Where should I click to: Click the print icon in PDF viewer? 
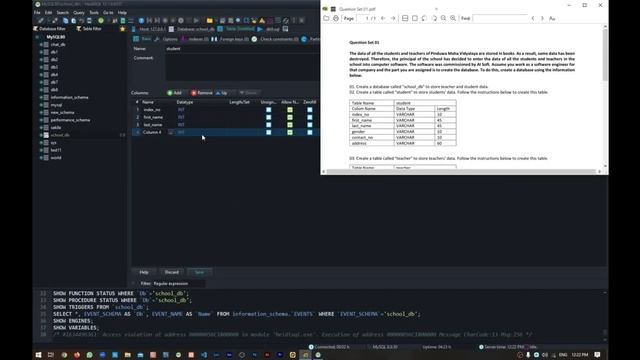(336, 18)
